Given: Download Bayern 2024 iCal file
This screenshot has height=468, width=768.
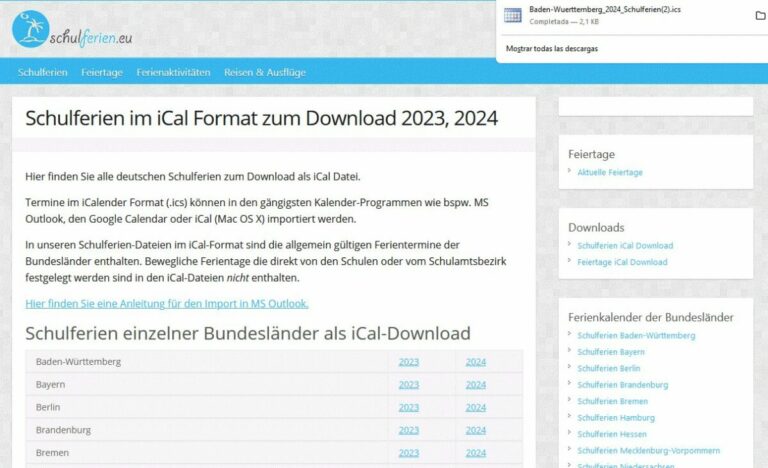Looking at the screenshot, I should (476, 385).
